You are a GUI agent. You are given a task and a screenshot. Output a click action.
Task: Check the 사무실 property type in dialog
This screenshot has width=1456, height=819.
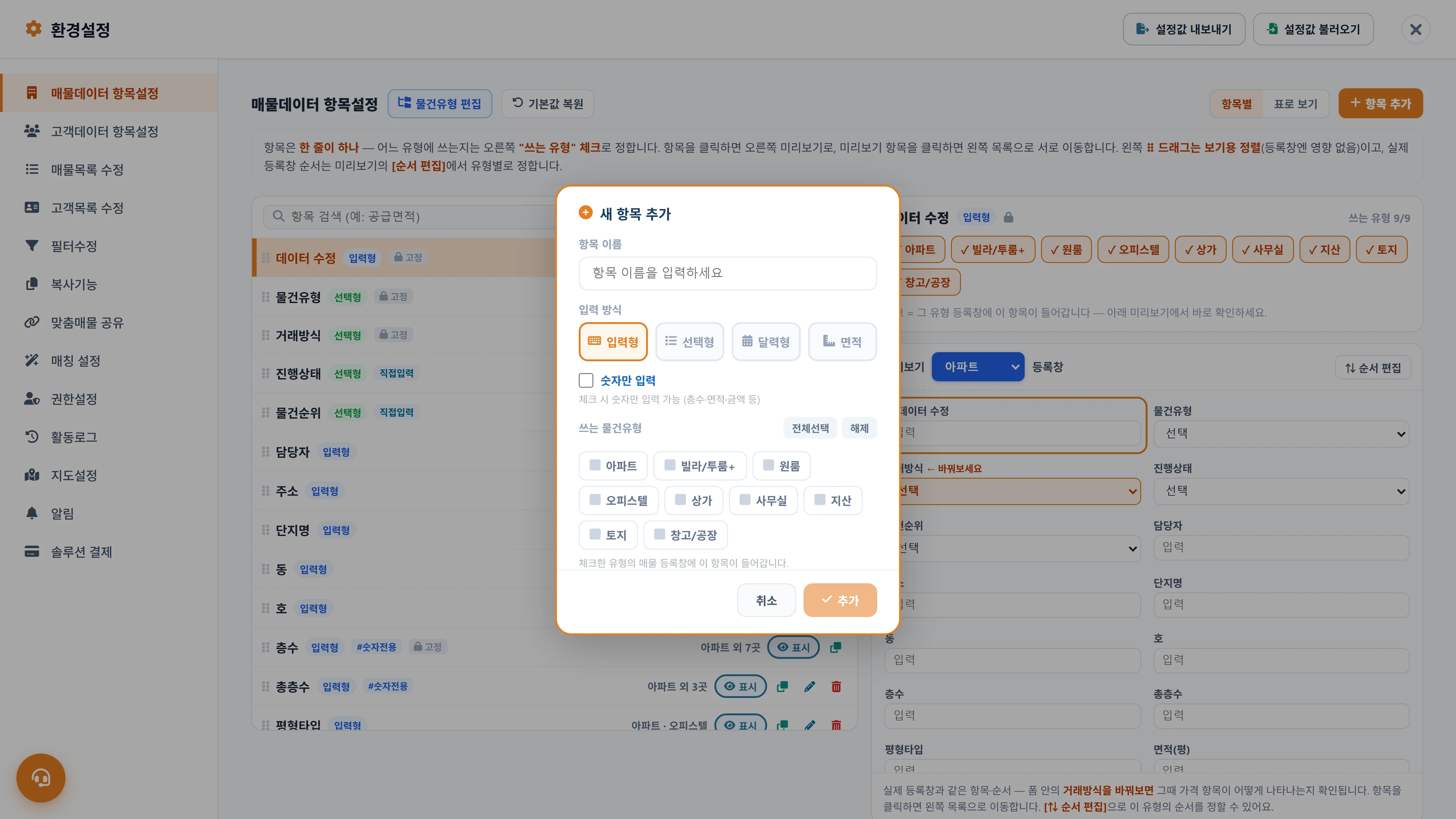[x=763, y=500]
